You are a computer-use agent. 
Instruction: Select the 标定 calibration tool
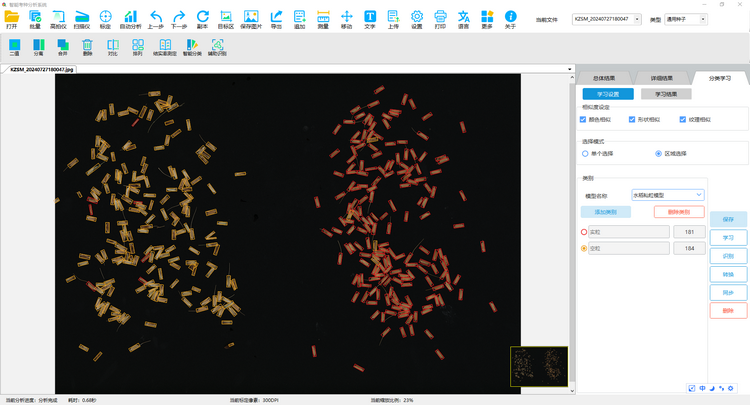click(x=106, y=18)
